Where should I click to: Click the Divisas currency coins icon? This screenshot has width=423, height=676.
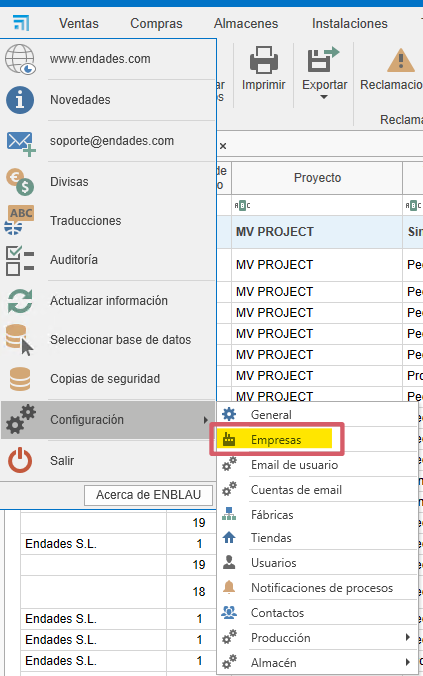click(x=20, y=182)
